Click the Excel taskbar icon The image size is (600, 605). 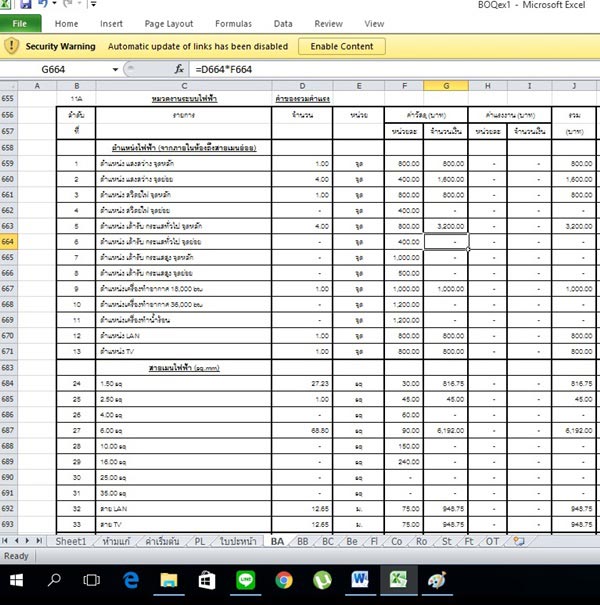[399, 580]
